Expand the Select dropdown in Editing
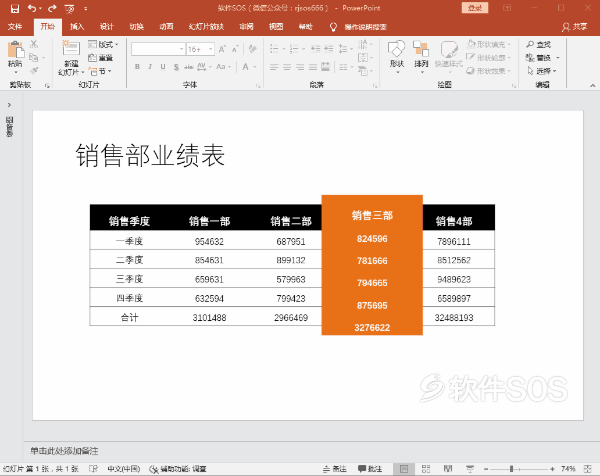 (x=542, y=71)
